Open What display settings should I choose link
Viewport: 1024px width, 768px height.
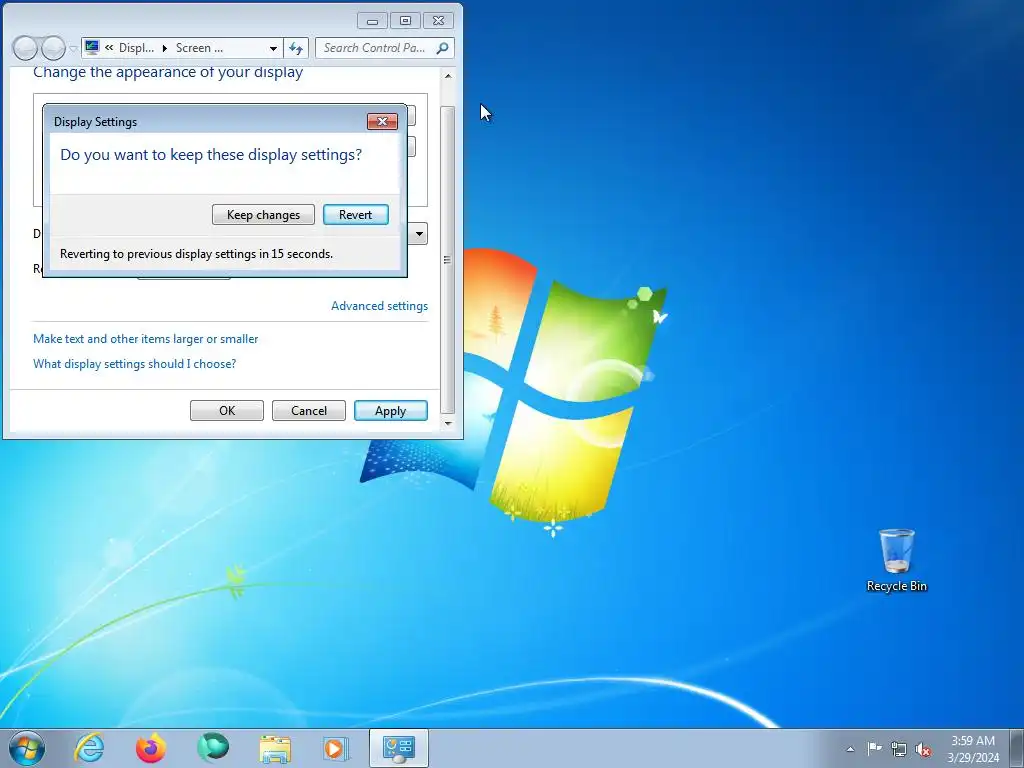pyautogui.click(x=135, y=364)
